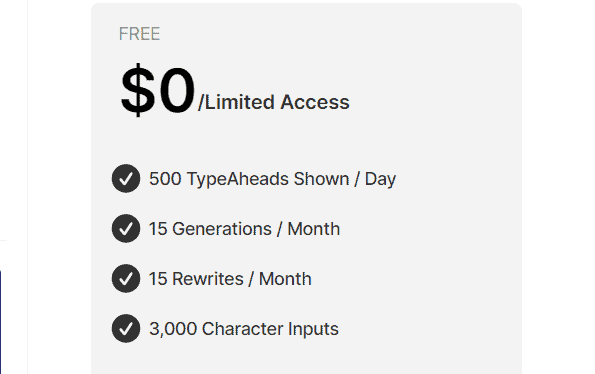
Task: Select the "15 Generations / Month" feature text
Action: pos(244,229)
